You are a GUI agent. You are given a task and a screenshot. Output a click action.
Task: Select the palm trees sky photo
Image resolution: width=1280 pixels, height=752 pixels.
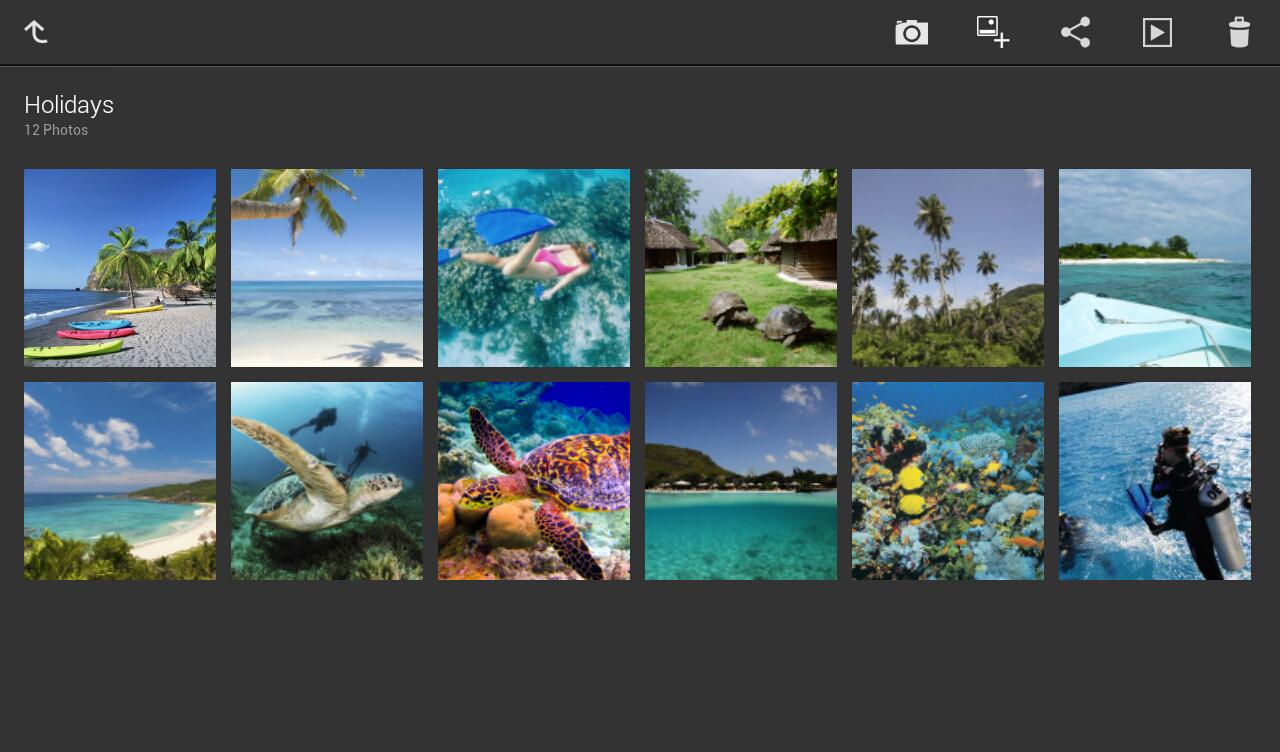tap(947, 268)
